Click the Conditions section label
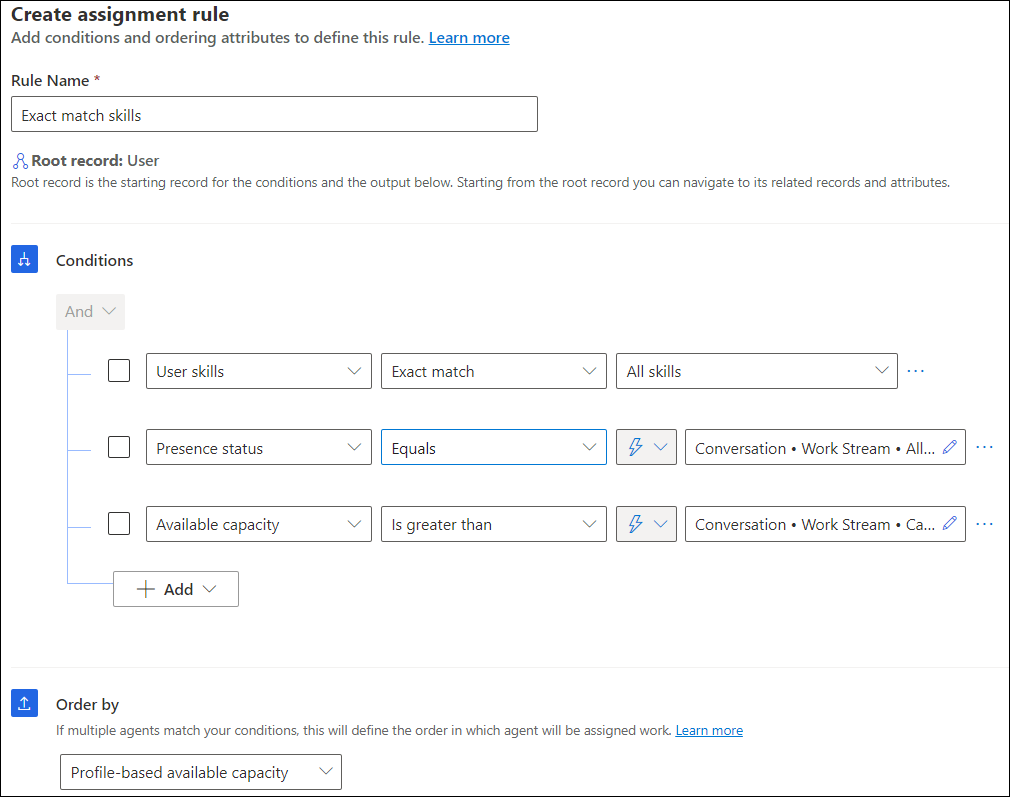Viewport: 1010px width, 797px height. pos(95,260)
